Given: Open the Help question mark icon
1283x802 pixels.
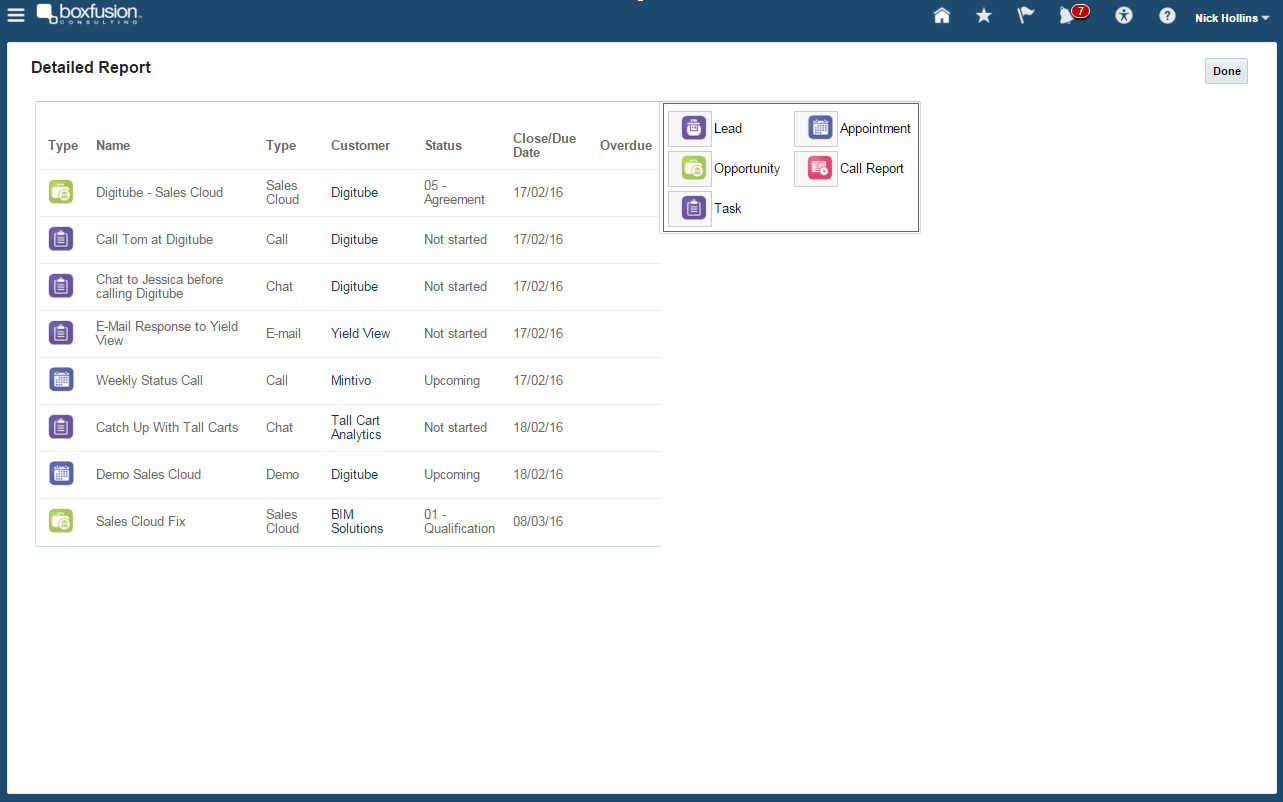Looking at the screenshot, I should point(1167,16).
